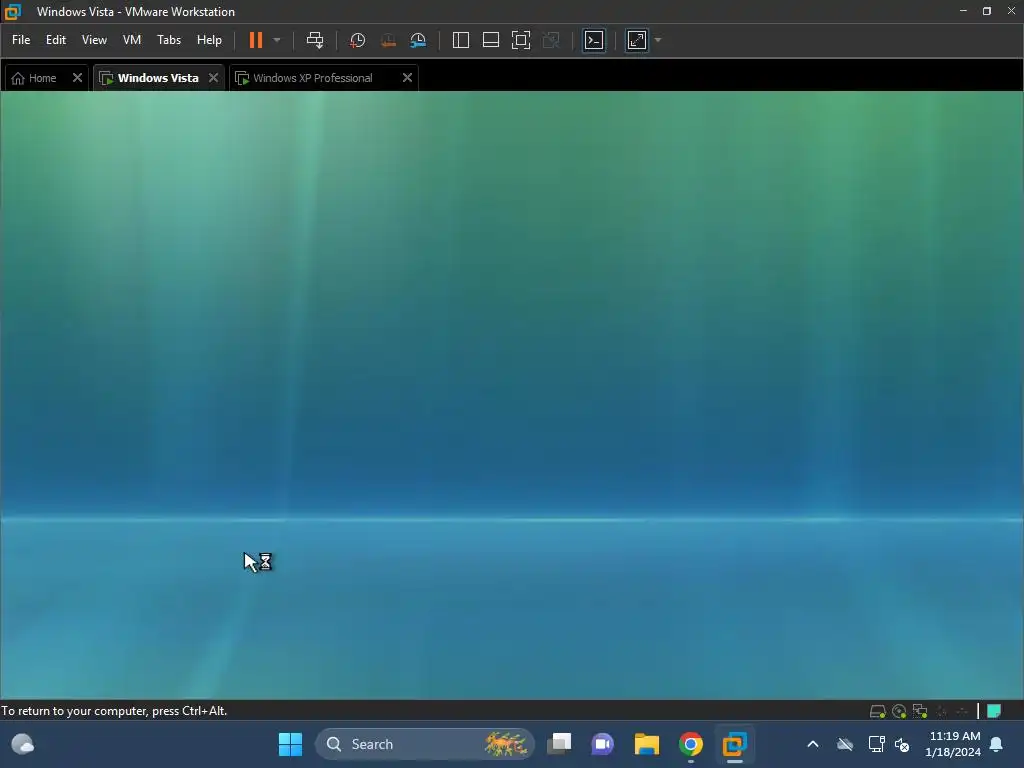Viewport: 1024px width, 768px height.
Task: Expand the stretch guest options arrow
Action: pos(658,40)
